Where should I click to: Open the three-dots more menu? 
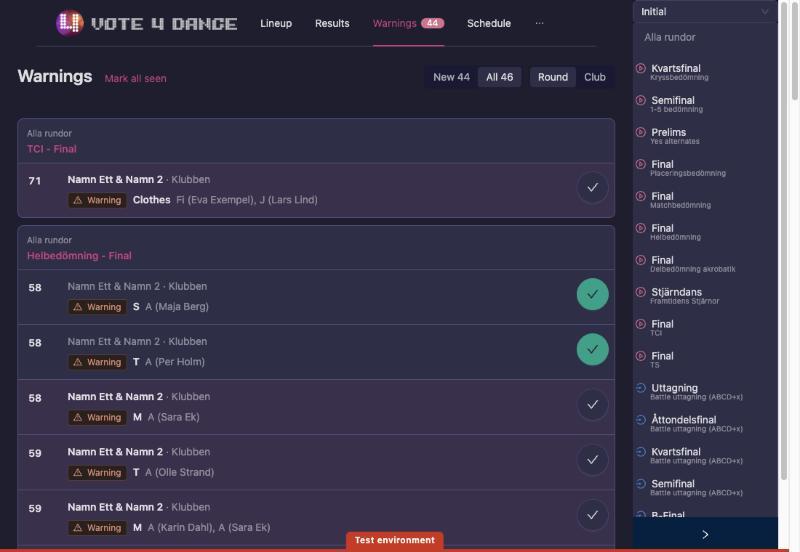tap(539, 23)
